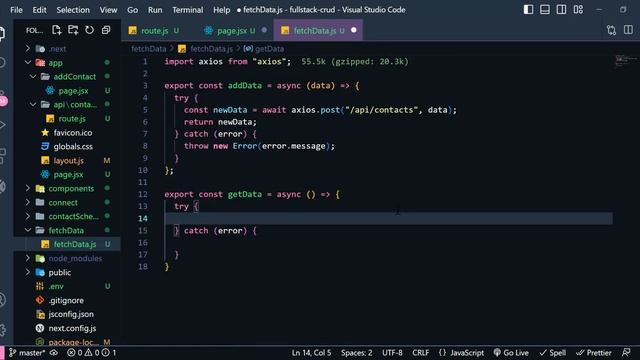640x360 pixels.
Task: Open layout.js file
Action: (x=69, y=160)
